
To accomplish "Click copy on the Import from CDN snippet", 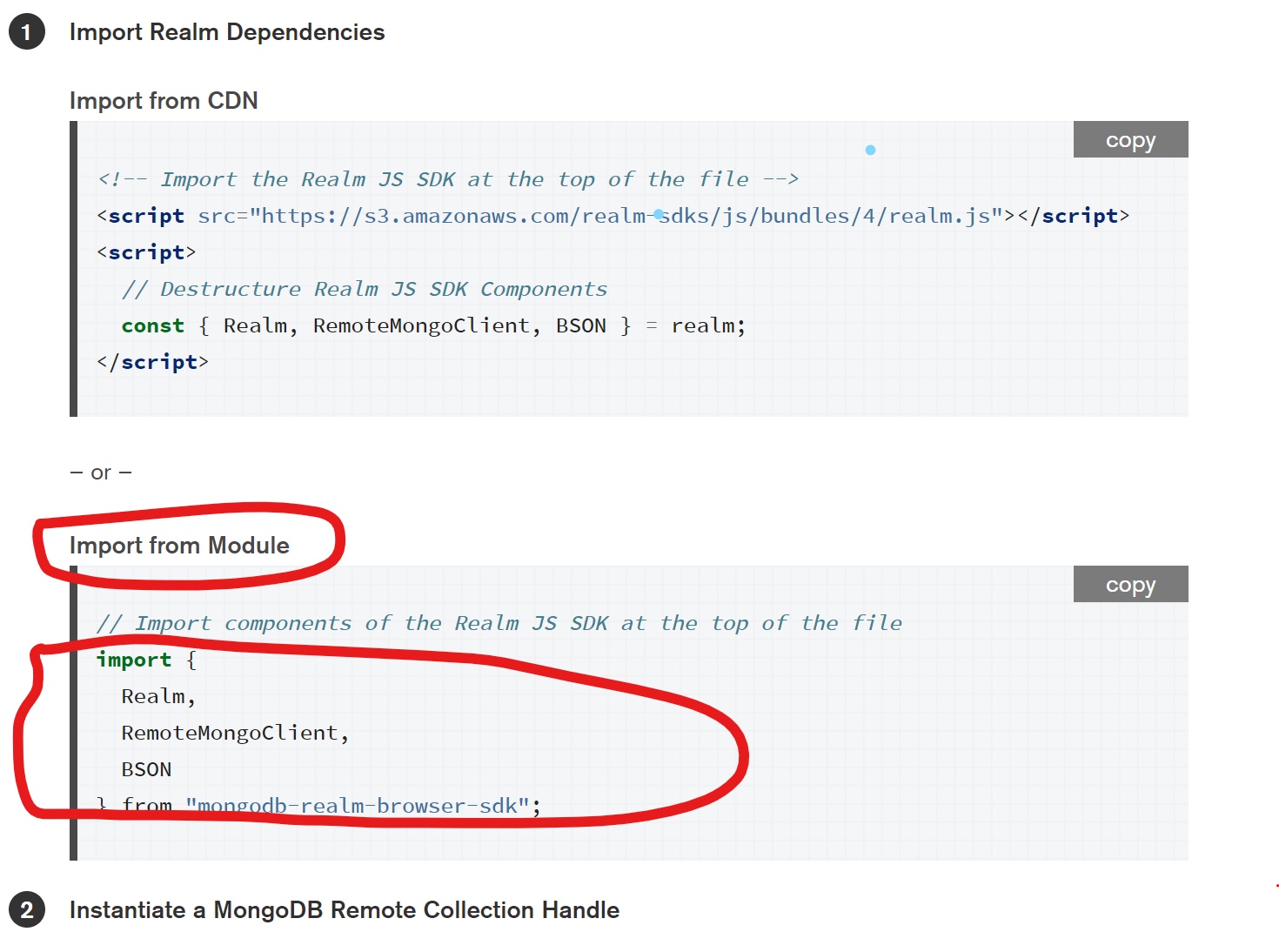I will 1130,139.
